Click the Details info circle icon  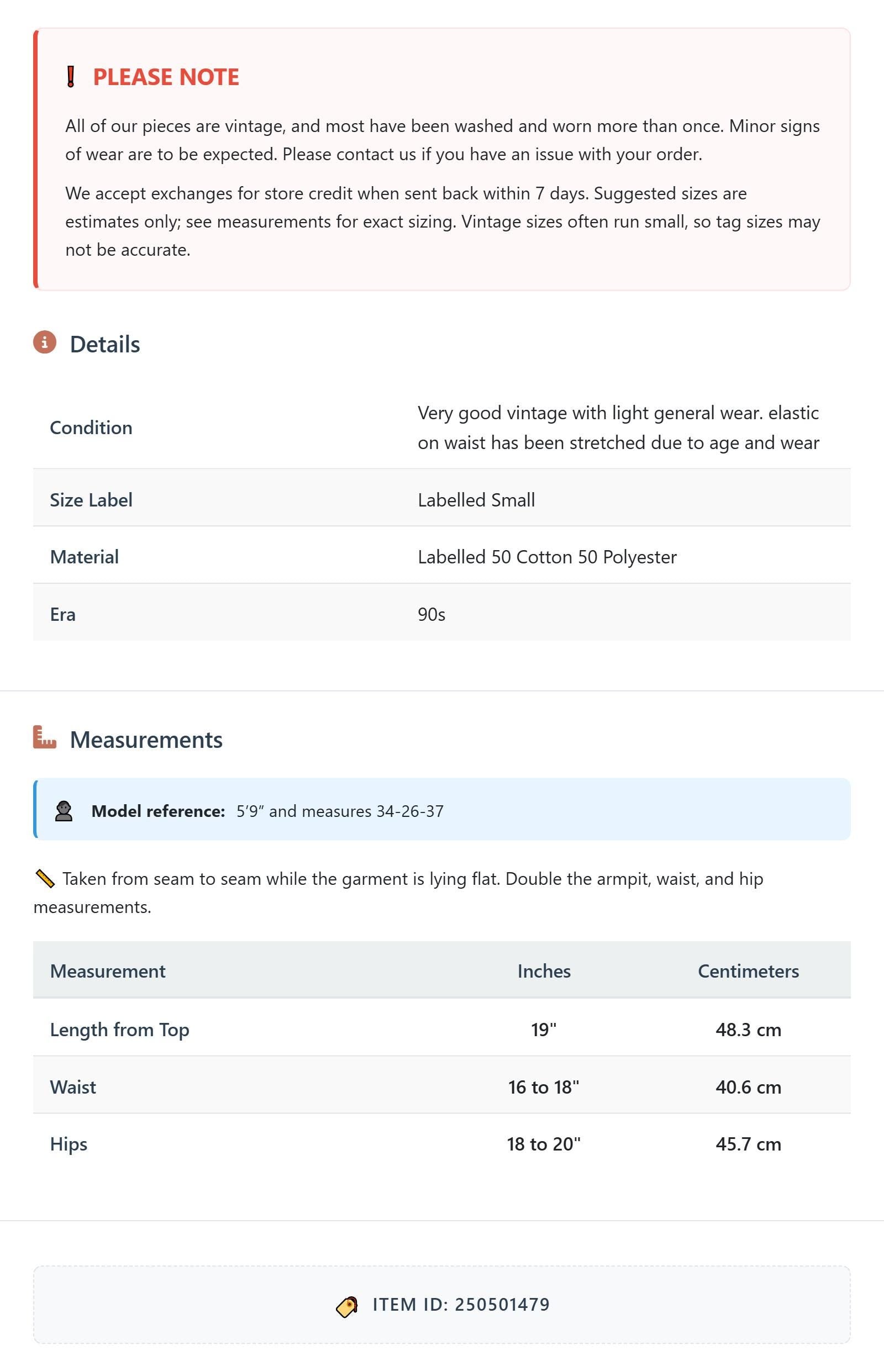coord(45,342)
